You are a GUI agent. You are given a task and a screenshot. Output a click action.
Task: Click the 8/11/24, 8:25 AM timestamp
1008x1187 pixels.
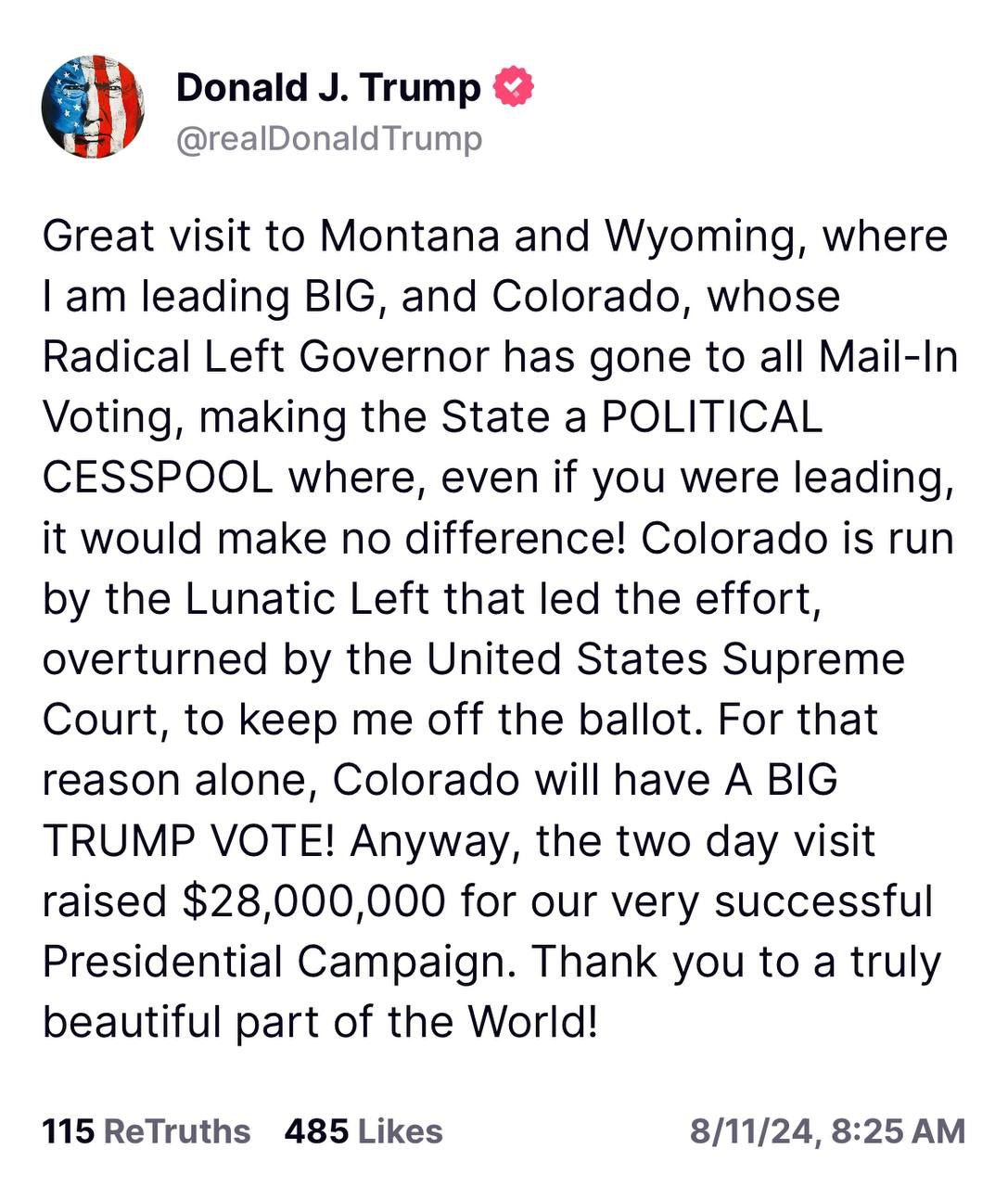pyautogui.click(x=827, y=1131)
